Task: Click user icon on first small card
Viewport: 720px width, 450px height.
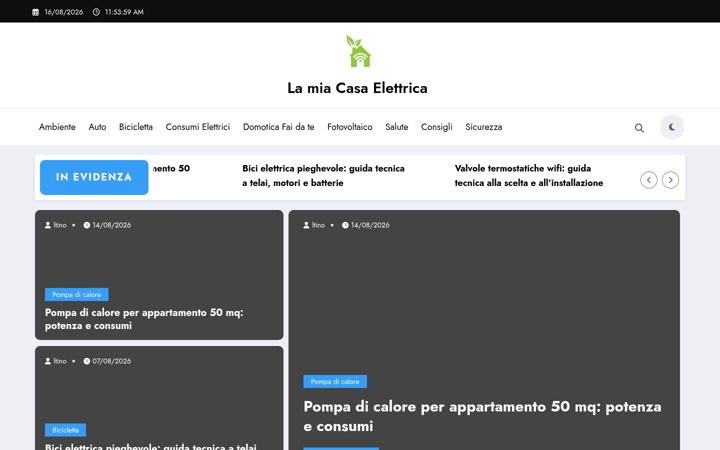Action: 48,225
